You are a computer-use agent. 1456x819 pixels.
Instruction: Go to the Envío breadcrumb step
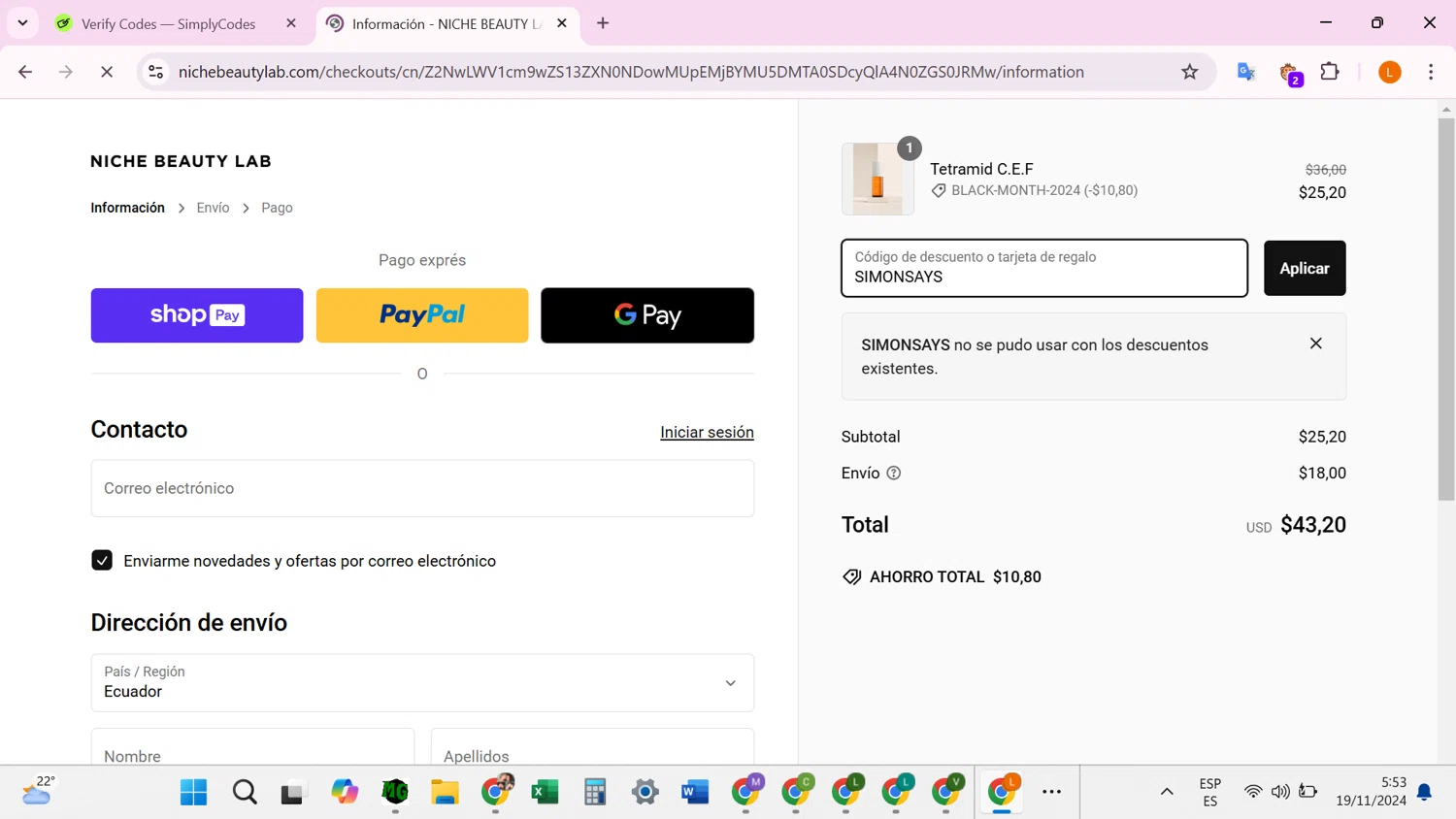213,208
